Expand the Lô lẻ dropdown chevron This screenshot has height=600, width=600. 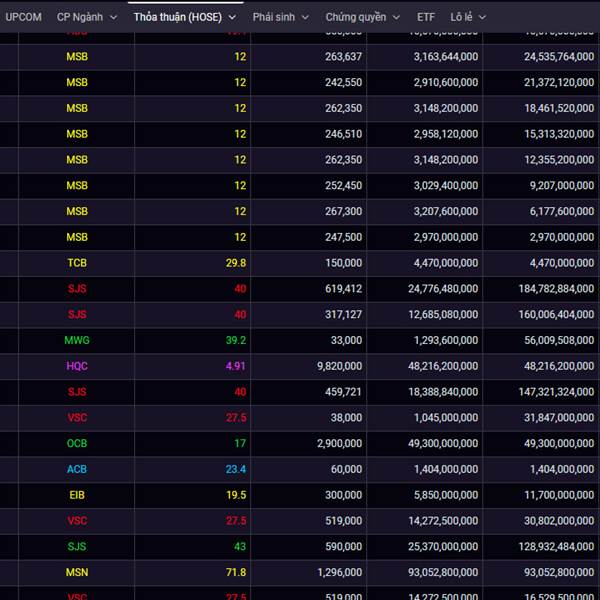[483, 18]
